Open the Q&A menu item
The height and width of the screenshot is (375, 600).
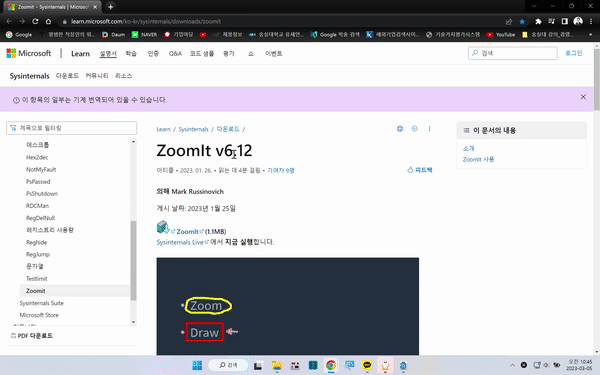point(175,54)
